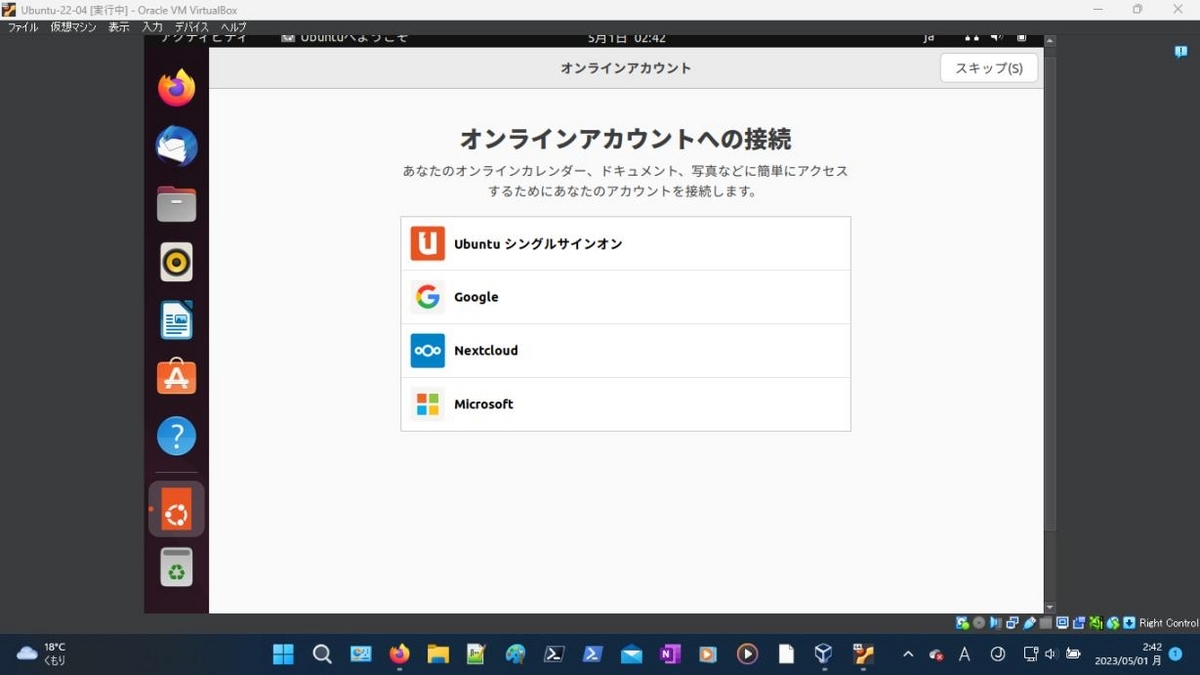Image resolution: width=1200 pixels, height=675 pixels.
Task: Open Ubuntu Software store from the dock
Action: point(177,378)
